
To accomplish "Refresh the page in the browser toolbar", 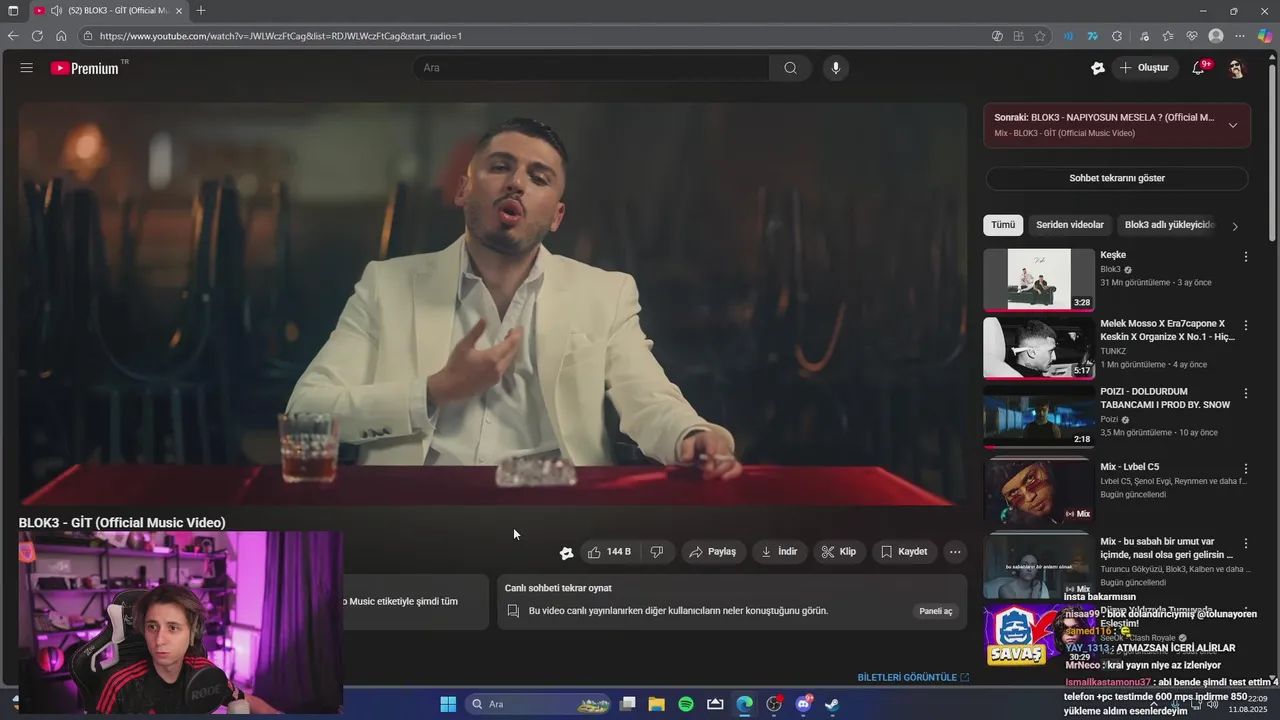I will pyautogui.click(x=37, y=36).
